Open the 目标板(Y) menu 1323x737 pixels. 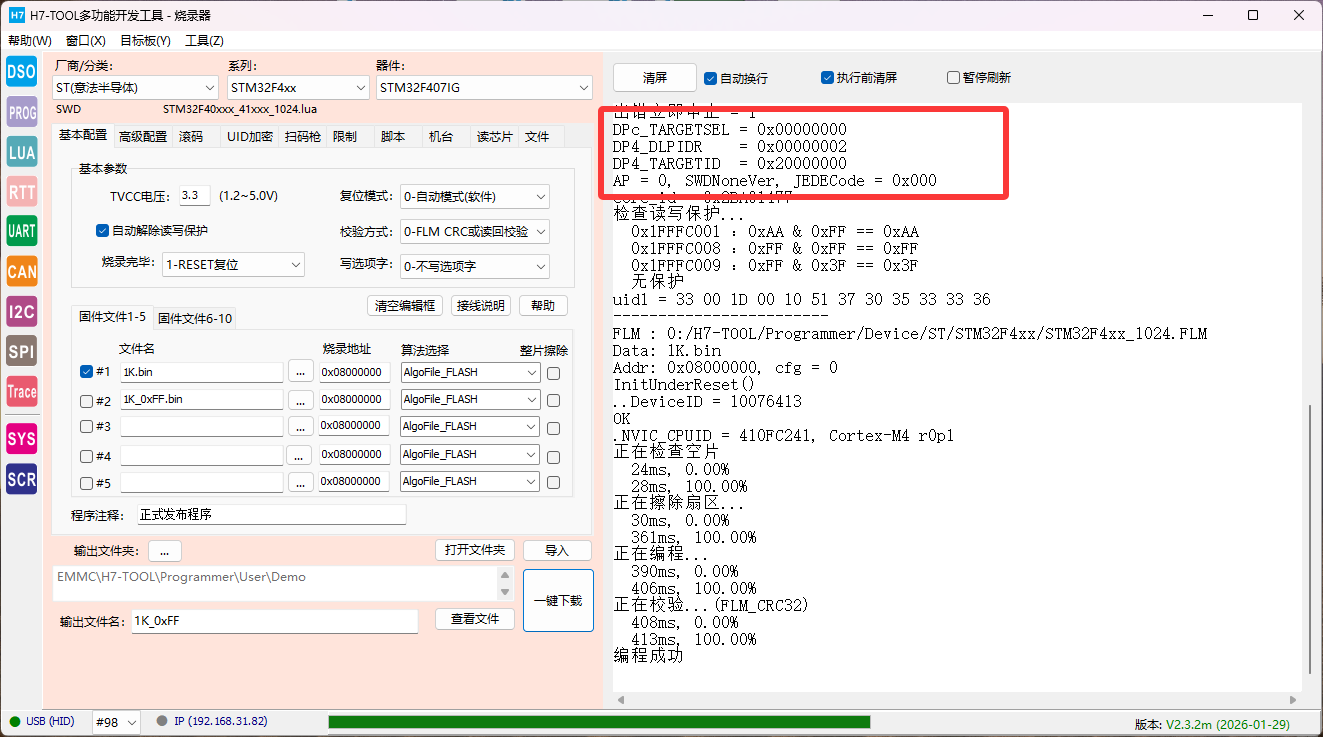click(x=145, y=41)
